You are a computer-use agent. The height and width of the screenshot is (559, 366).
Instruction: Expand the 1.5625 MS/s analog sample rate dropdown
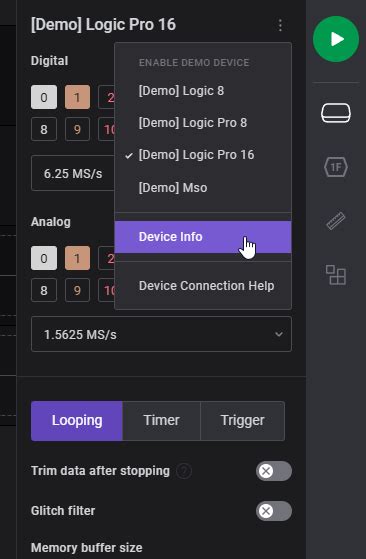[161, 334]
